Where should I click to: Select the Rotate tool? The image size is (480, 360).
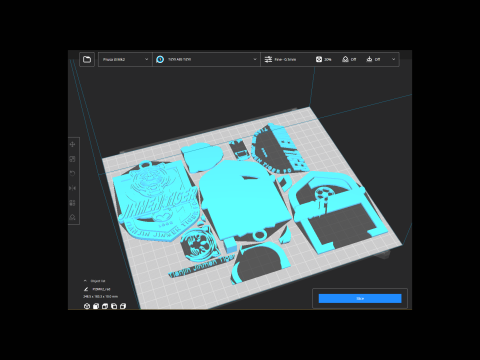click(x=72, y=173)
